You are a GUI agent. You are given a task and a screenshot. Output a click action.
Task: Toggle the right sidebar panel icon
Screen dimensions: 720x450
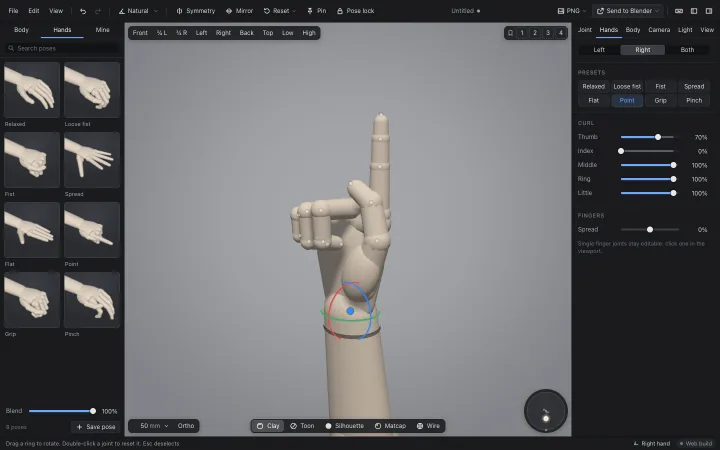(x=709, y=11)
